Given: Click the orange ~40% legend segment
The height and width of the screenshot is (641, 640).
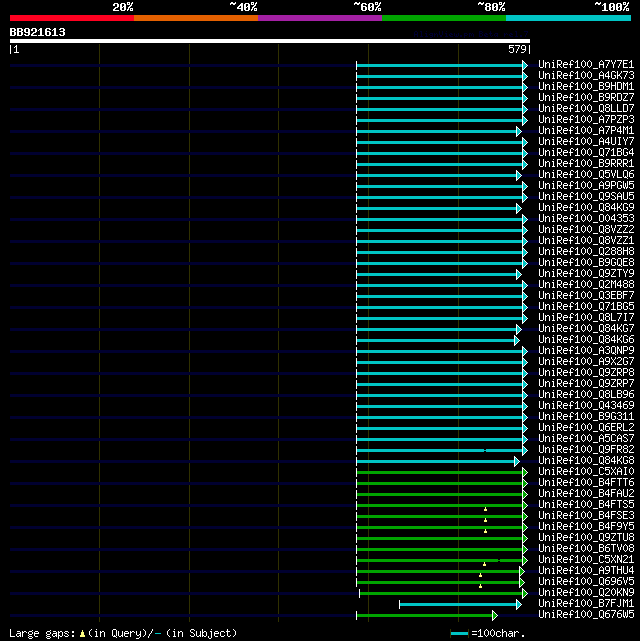Looking at the screenshot, I should click(x=196, y=18).
